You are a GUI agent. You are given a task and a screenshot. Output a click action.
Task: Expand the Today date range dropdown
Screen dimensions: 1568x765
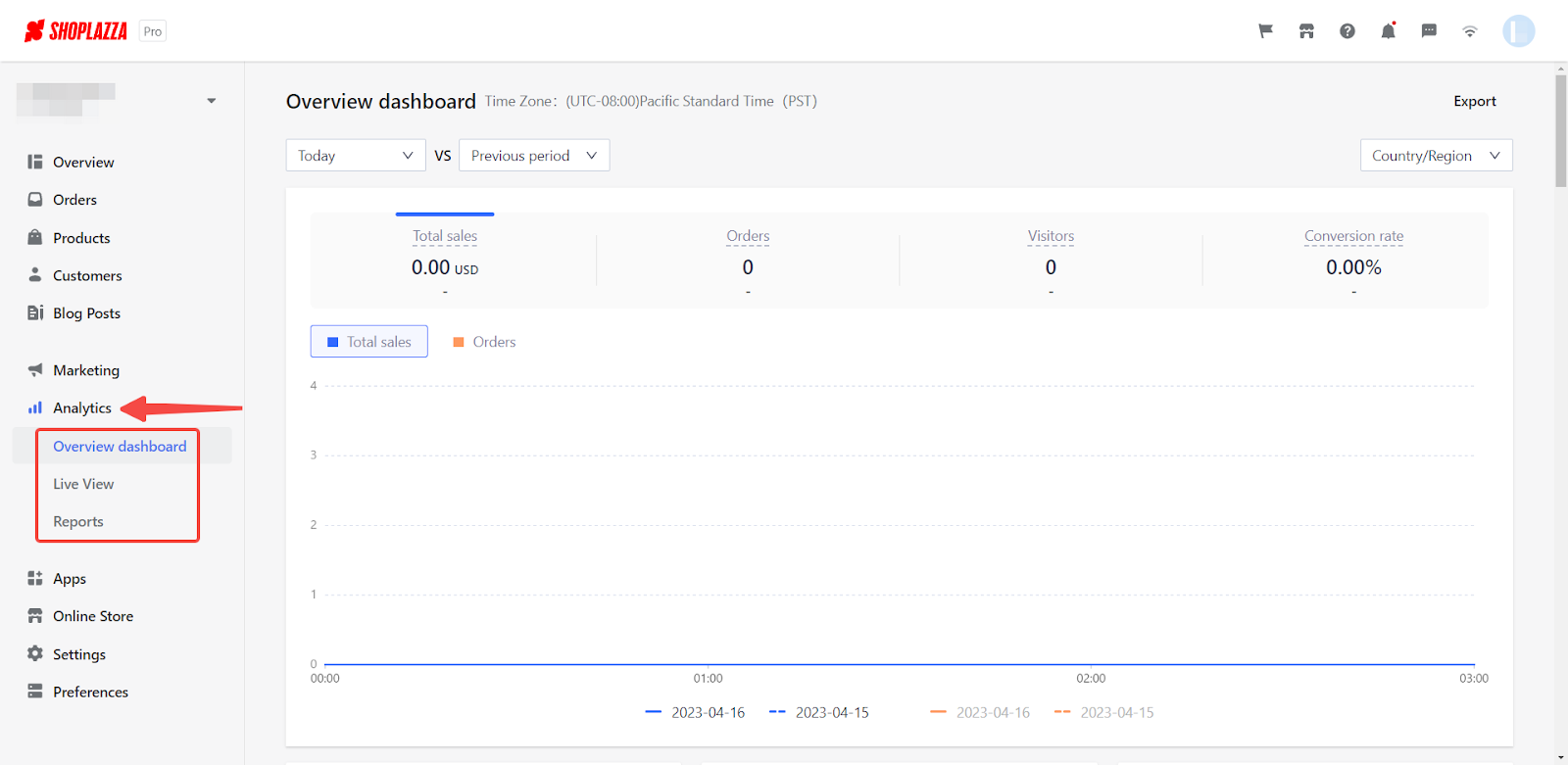[355, 156]
